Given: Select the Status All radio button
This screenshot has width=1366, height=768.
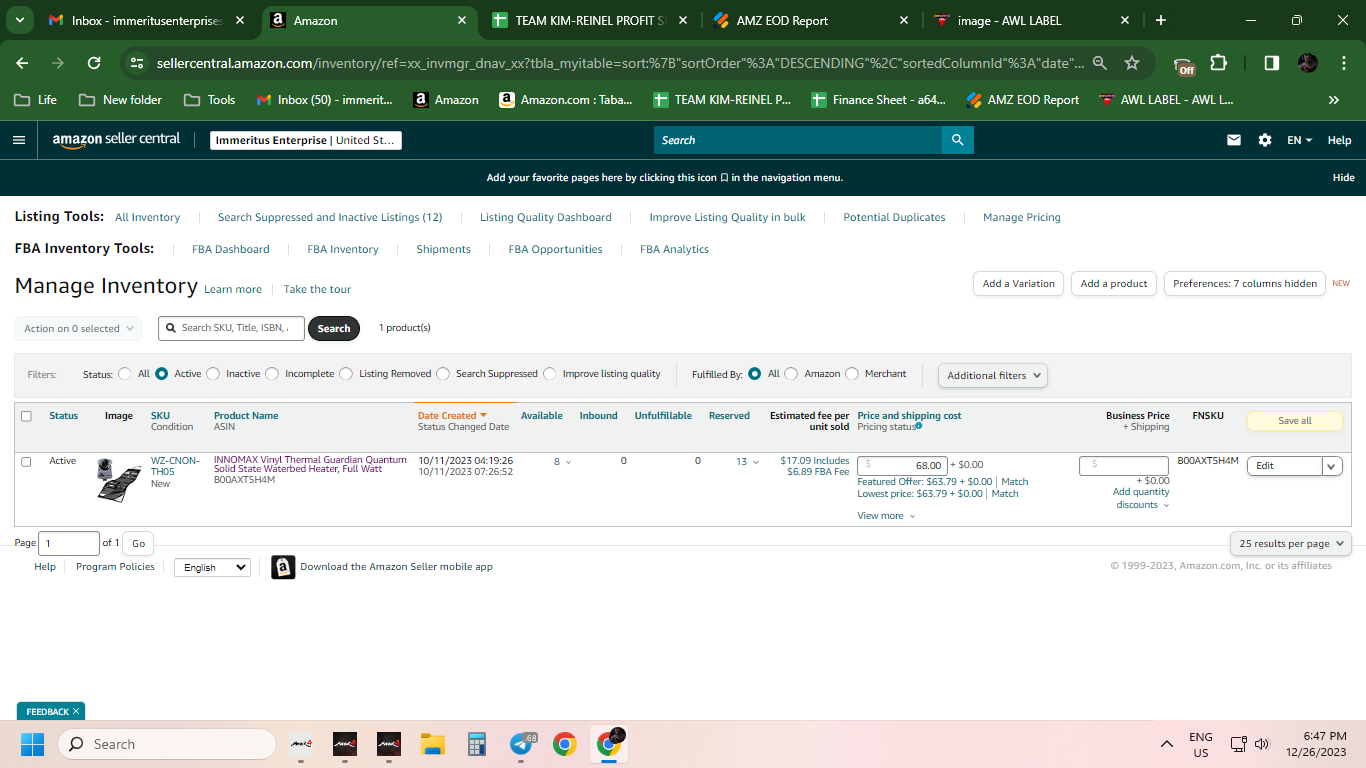Looking at the screenshot, I should coord(125,374).
